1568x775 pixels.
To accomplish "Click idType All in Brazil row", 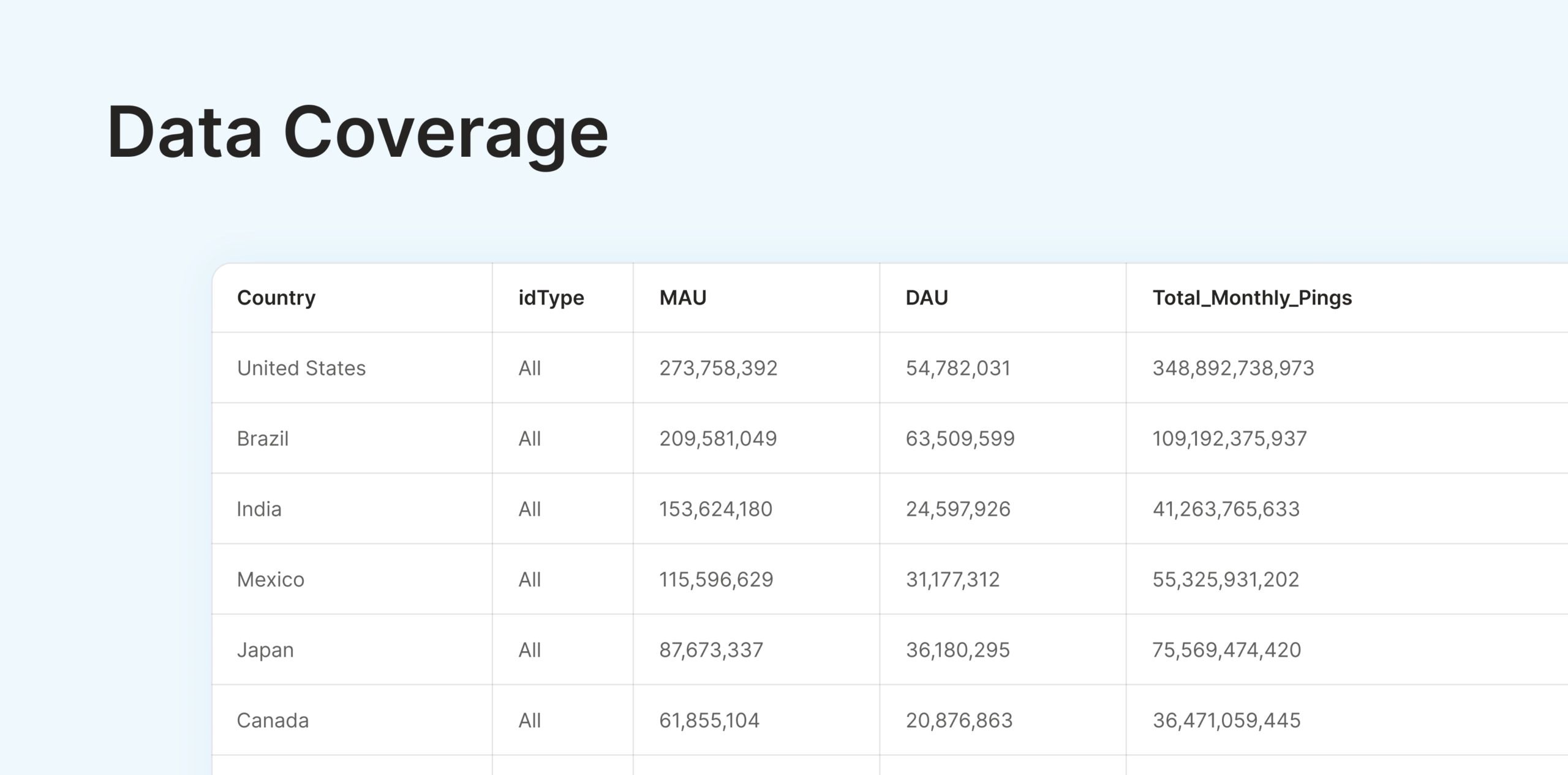I will (x=530, y=439).
